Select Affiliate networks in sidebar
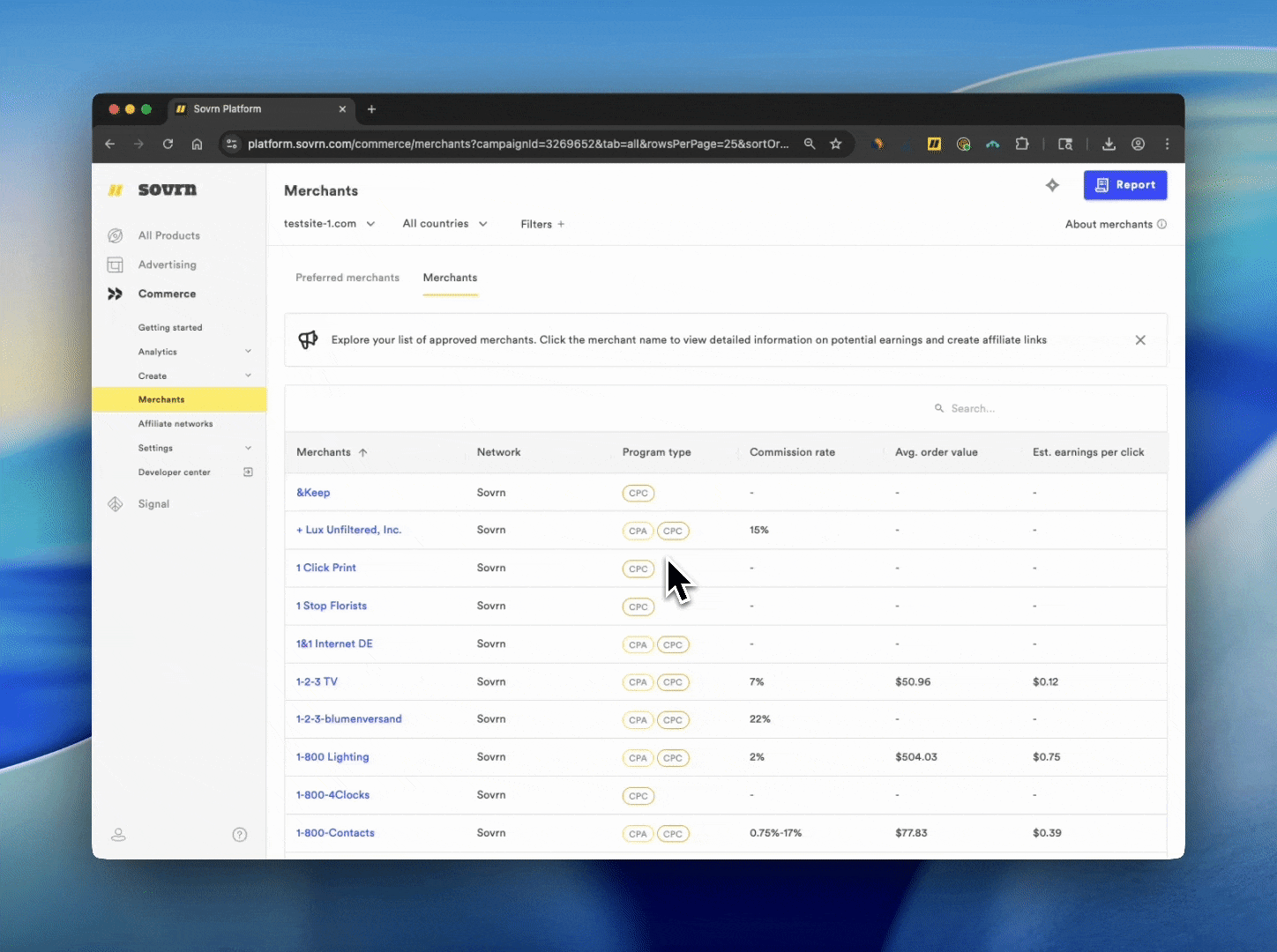The height and width of the screenshot is (952, 1277). [175, 424]
